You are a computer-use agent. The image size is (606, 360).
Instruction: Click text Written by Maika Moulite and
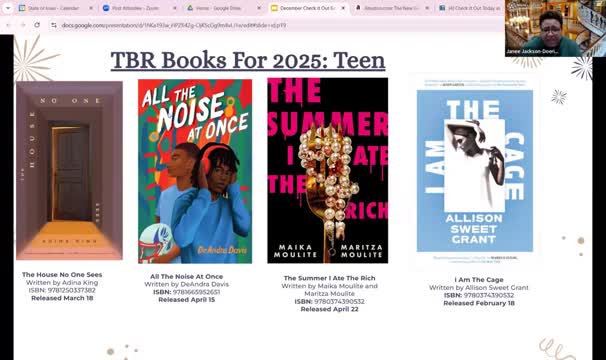click(x=329, y=286)
